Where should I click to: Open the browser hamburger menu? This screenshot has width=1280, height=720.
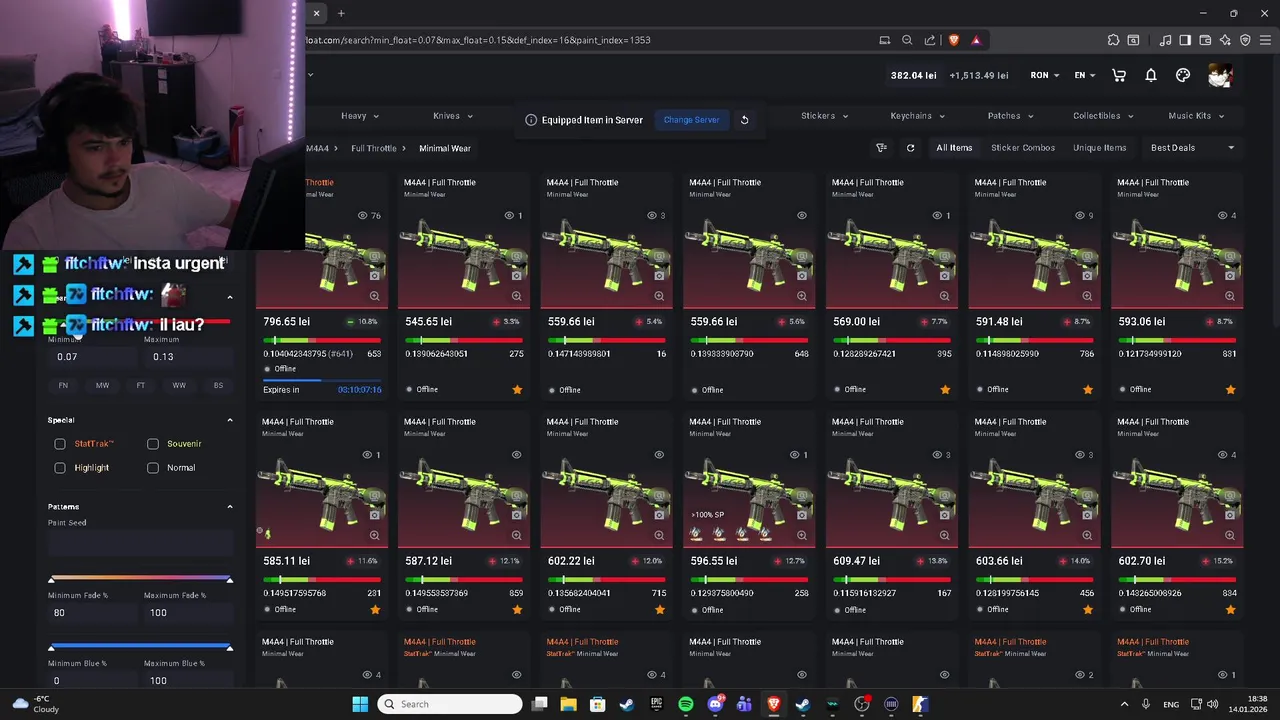click(1265, 40)
